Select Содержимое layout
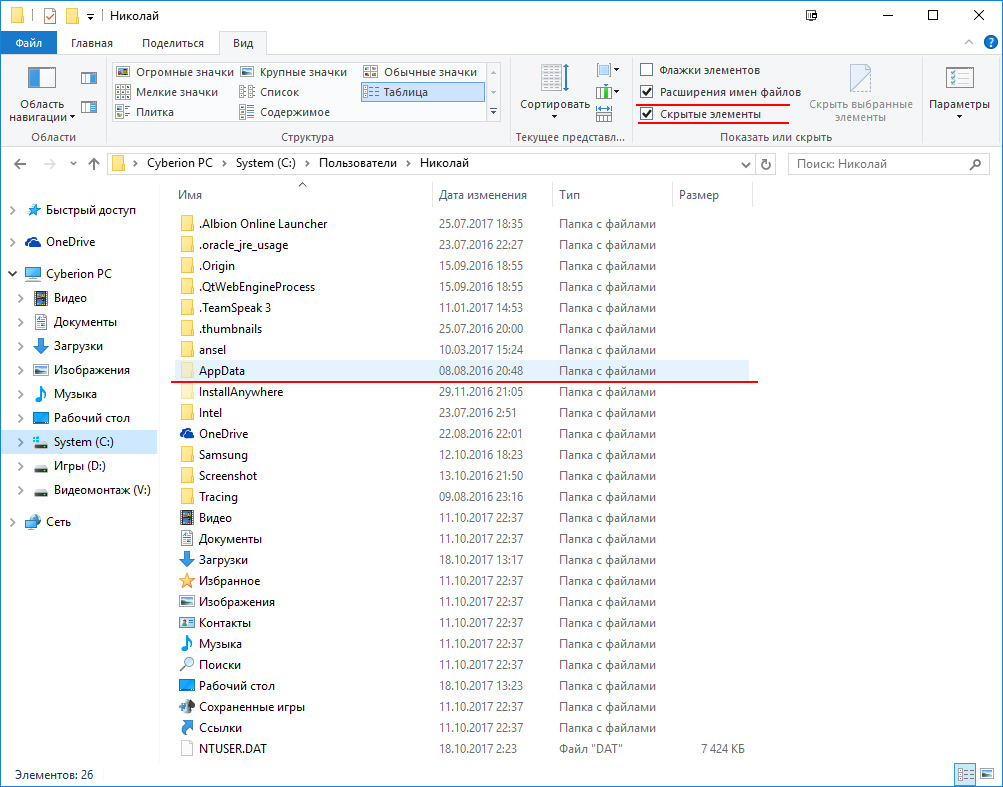The width and height of the screenshot is (1003, 787). [x=285, y=112]
